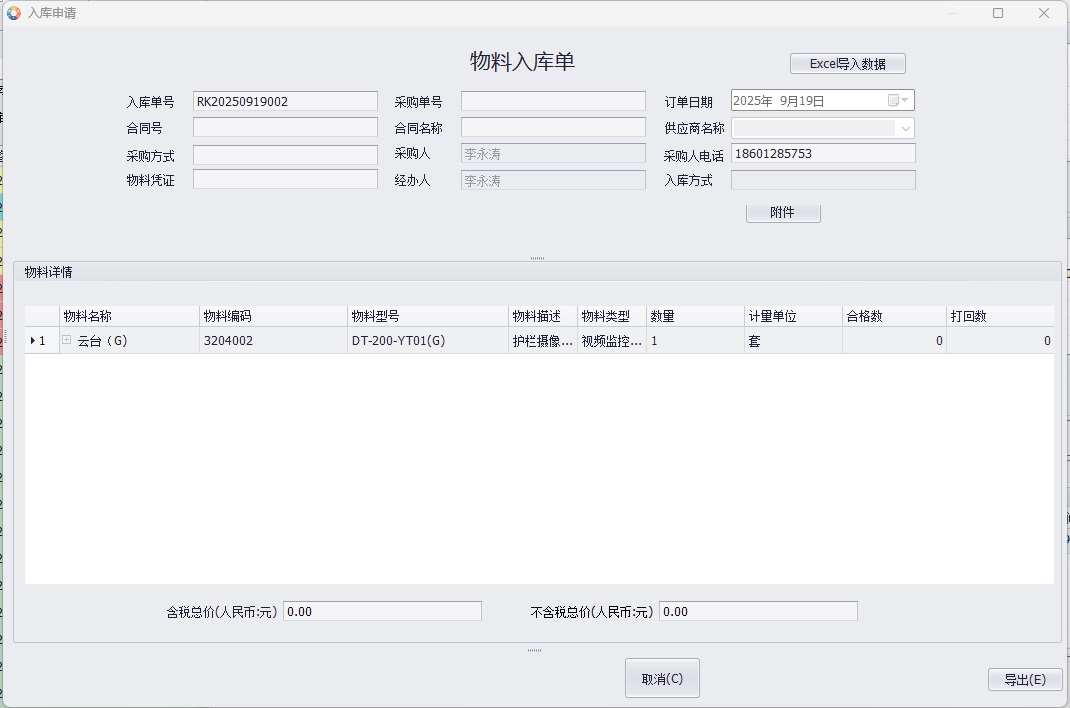Sort by 物料名称 column header
This screenshot has width=1070, height=708.
coord(129,316)
